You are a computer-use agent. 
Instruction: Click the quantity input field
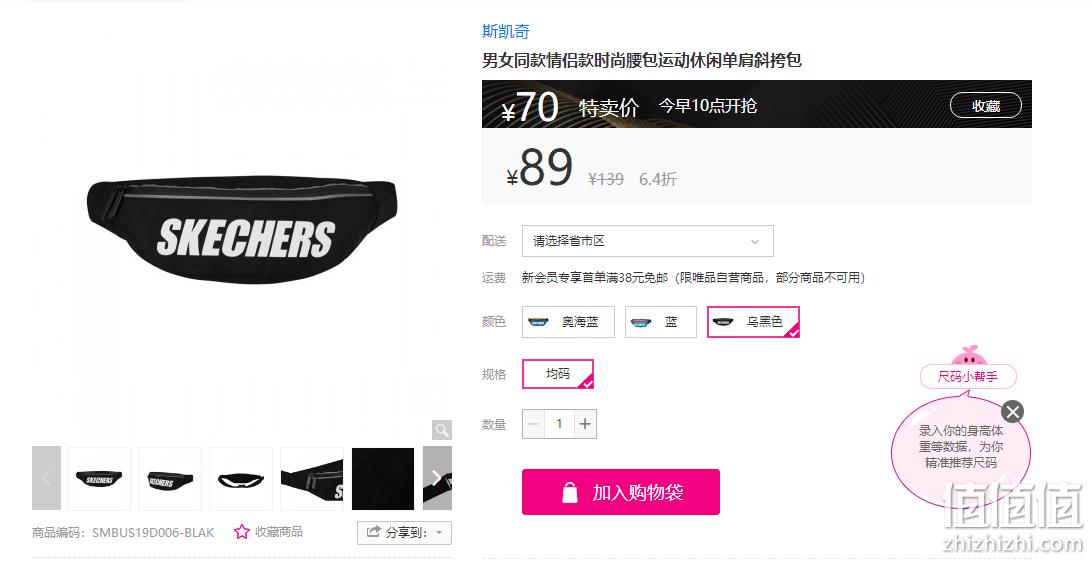pos(559,423)
